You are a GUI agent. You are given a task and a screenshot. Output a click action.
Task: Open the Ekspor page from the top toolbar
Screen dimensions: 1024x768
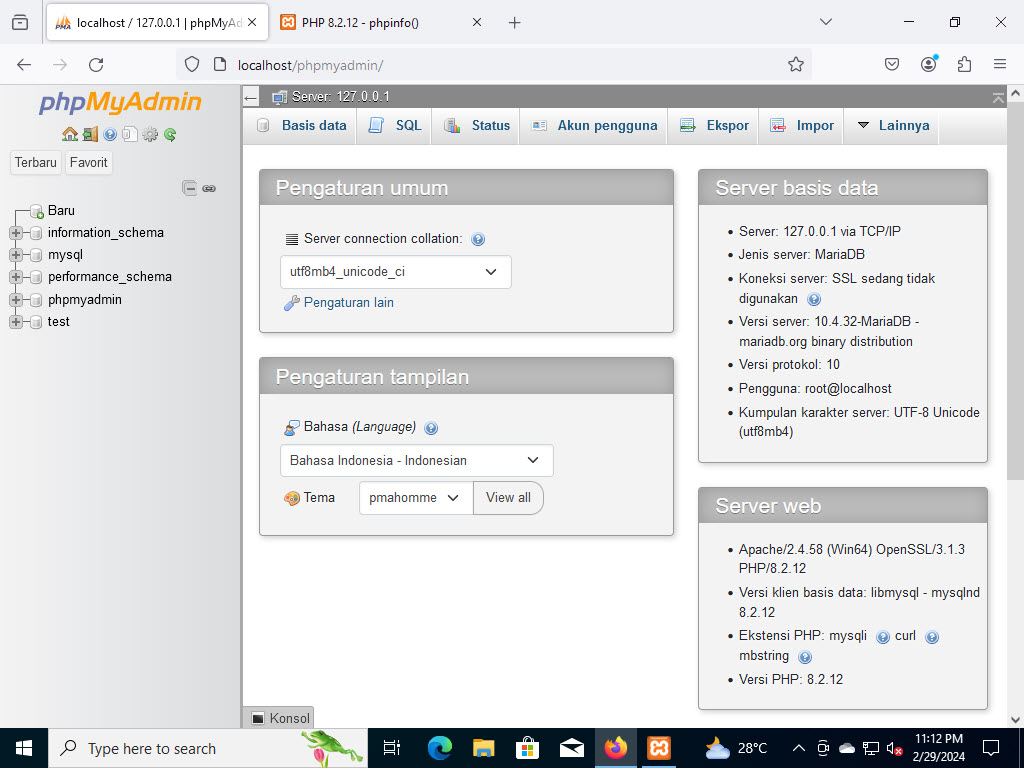712,125
